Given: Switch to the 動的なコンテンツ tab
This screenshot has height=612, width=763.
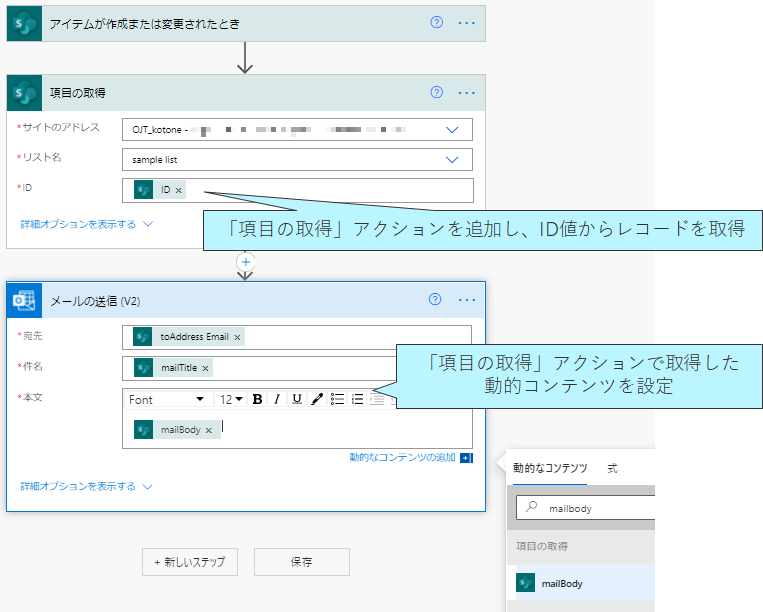Looking at the screenshot, I should pos(550,468).
